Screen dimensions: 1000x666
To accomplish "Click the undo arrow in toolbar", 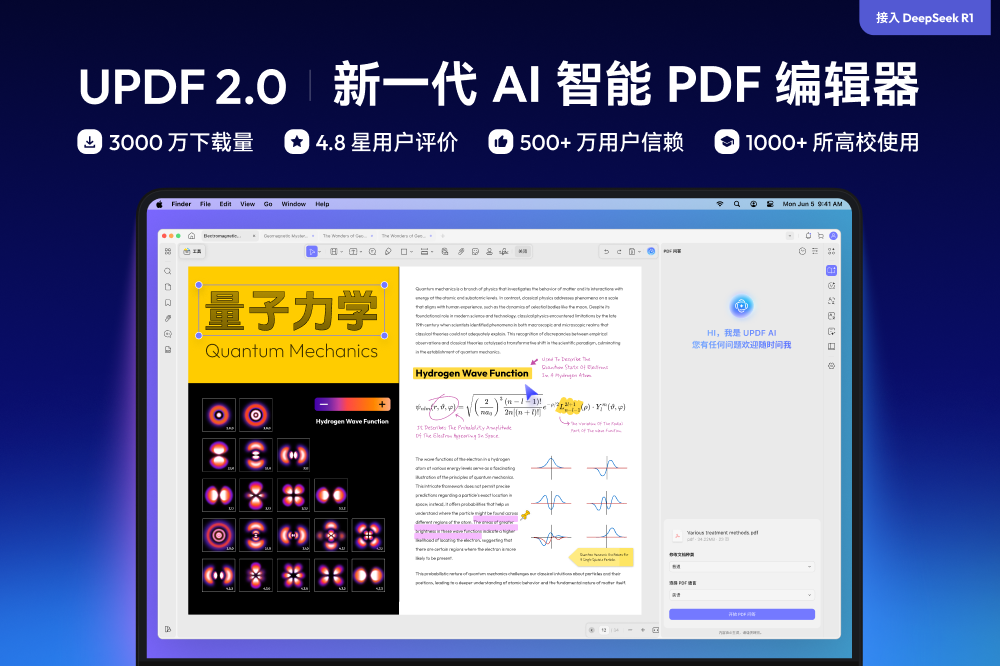I will [607, 251].
